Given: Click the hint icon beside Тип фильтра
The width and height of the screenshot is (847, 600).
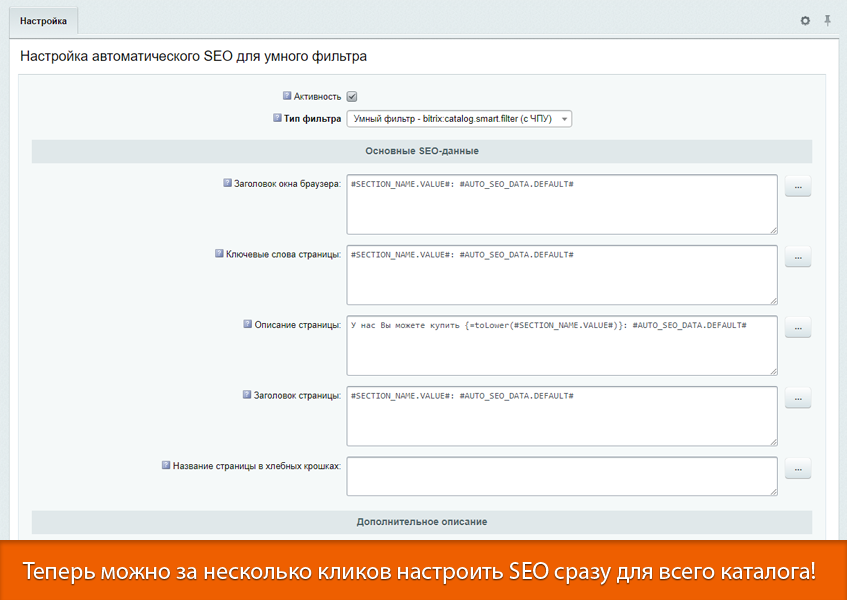Looking at the screenshot, I should point(276,118).
